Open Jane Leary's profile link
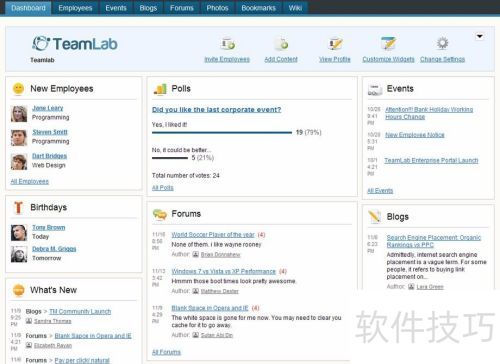This screenshot has width=500, height=364. pos(48,108)
